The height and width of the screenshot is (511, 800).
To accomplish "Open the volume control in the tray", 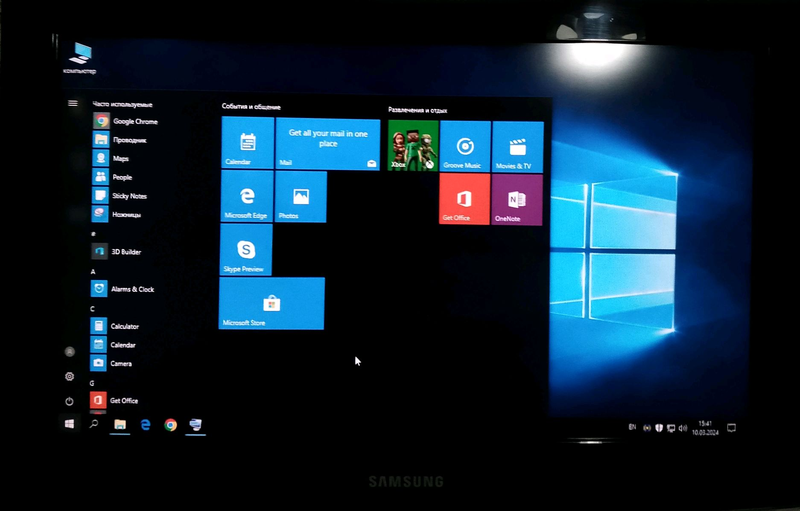I will tap(683, 428).
